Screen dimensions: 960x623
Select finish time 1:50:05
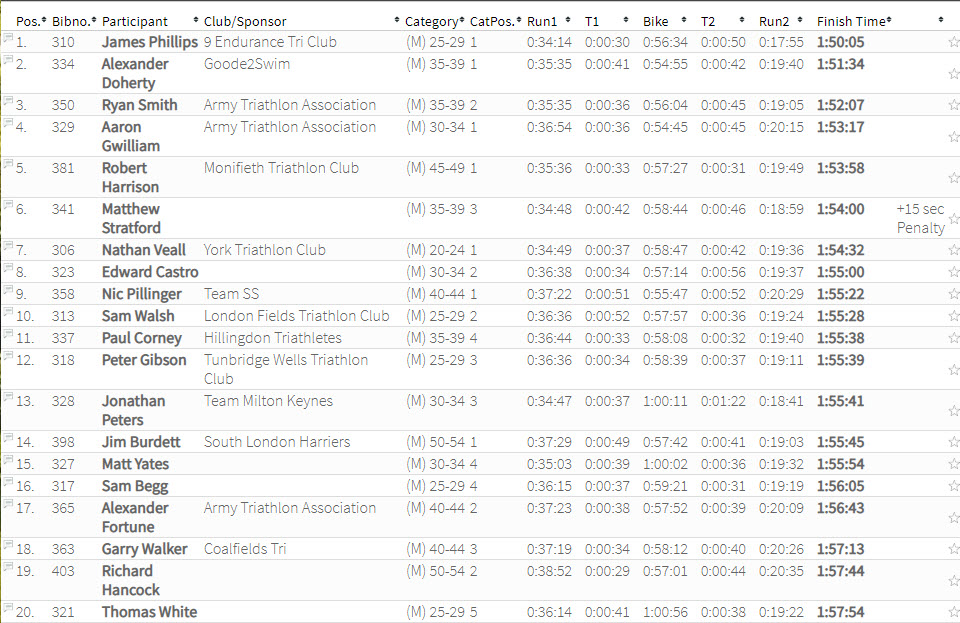(x=841, y=42)
